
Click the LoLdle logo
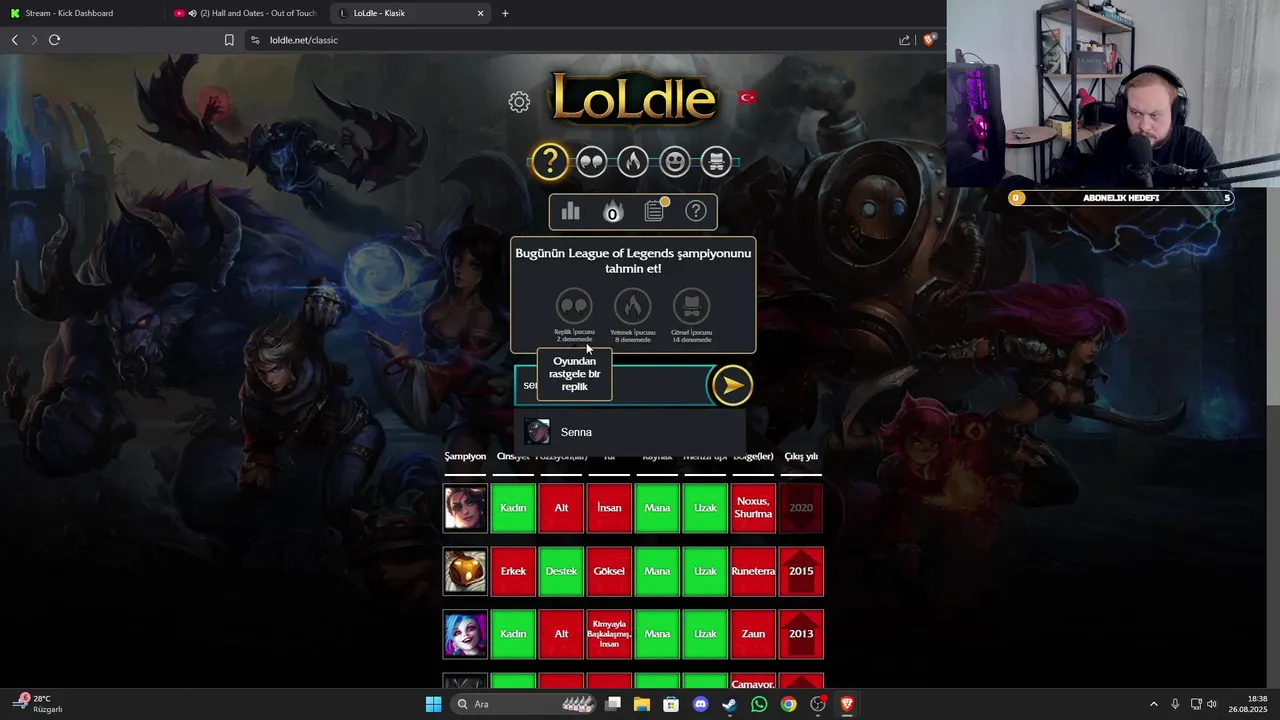point(634,99)
